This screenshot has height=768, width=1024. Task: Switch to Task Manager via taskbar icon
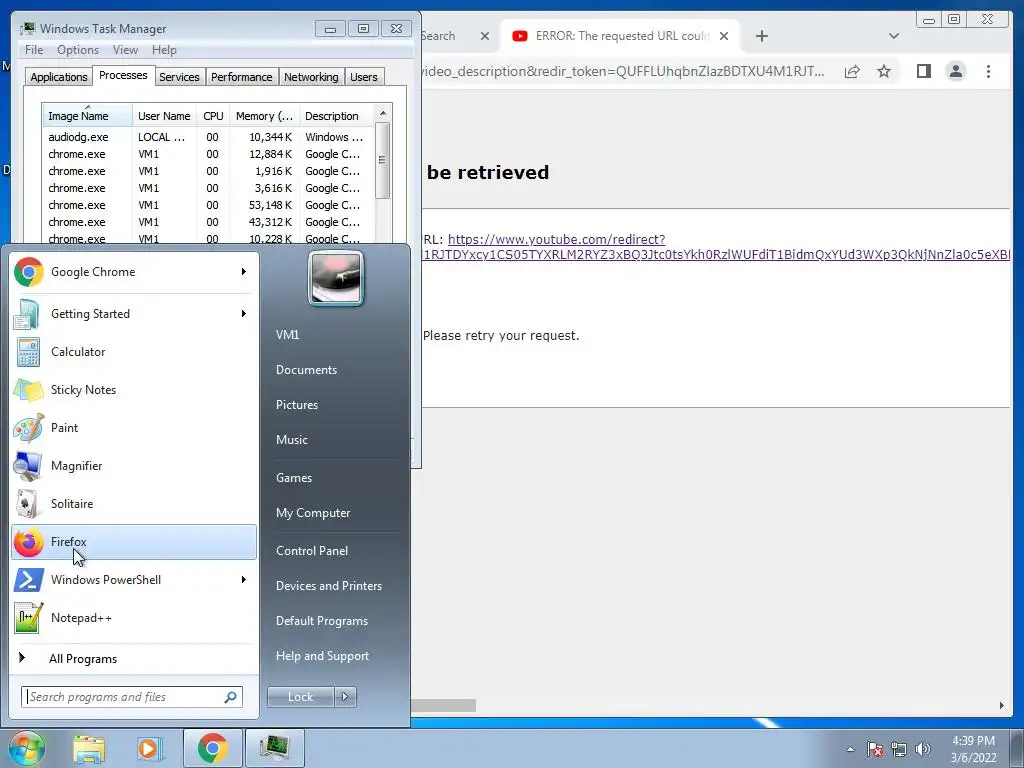[274, 748]
